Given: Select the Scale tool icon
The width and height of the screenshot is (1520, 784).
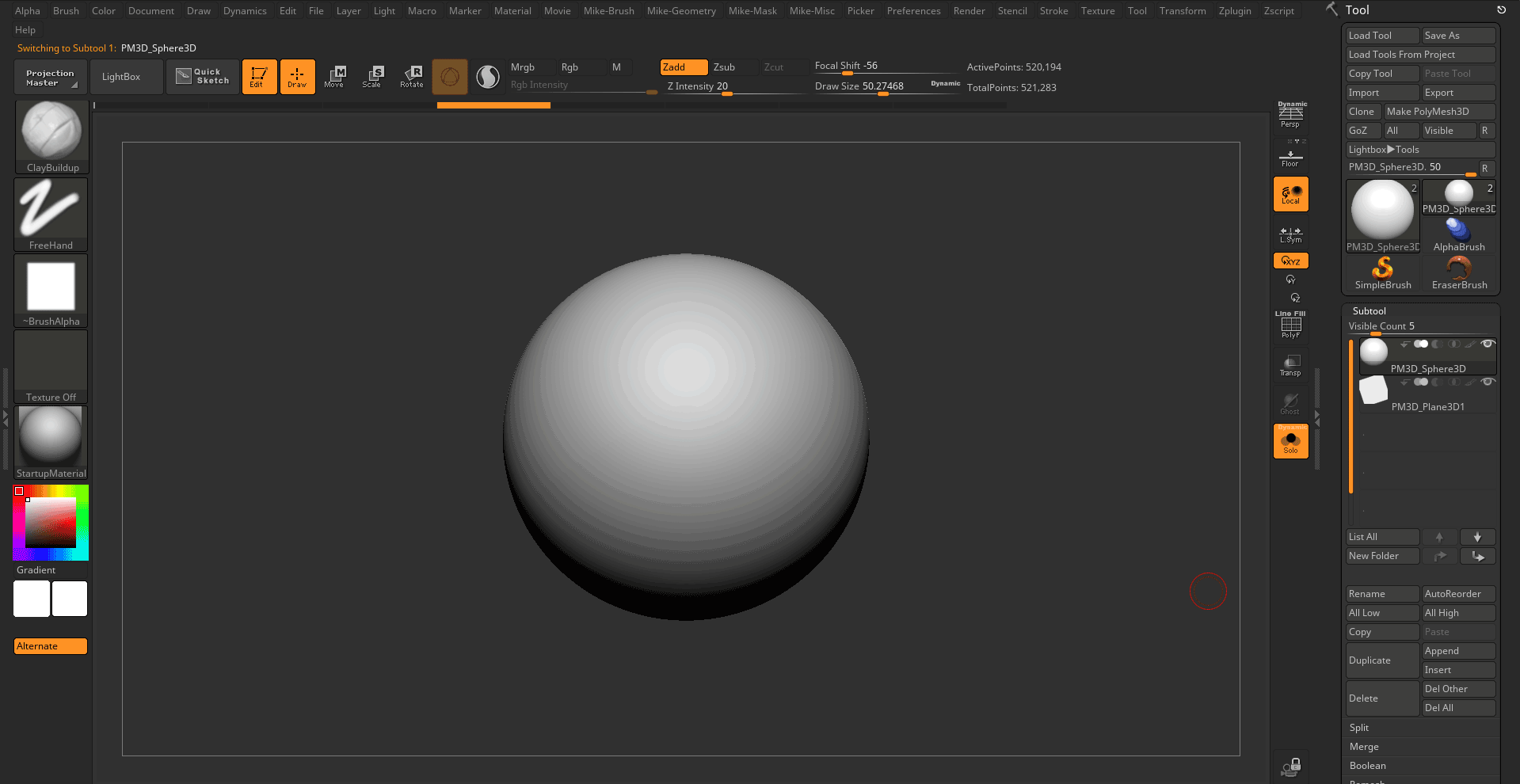Looking at the screenshot, I should pos(372,76).
